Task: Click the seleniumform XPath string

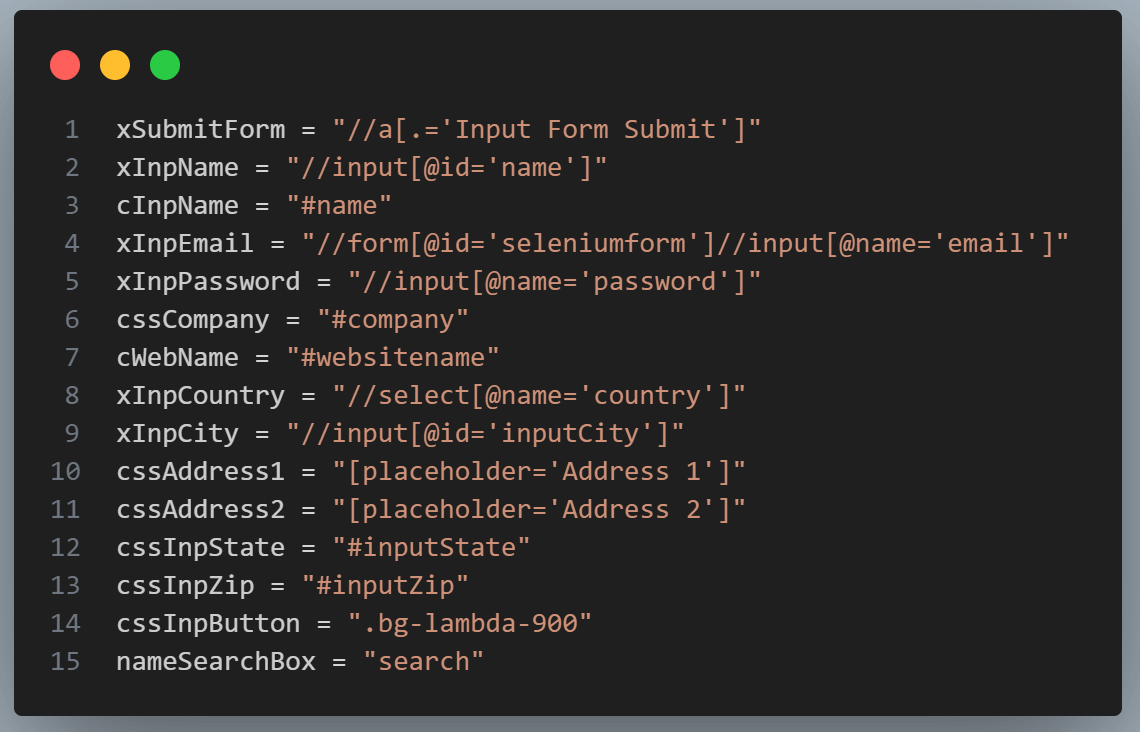Action: coord(685,244)
